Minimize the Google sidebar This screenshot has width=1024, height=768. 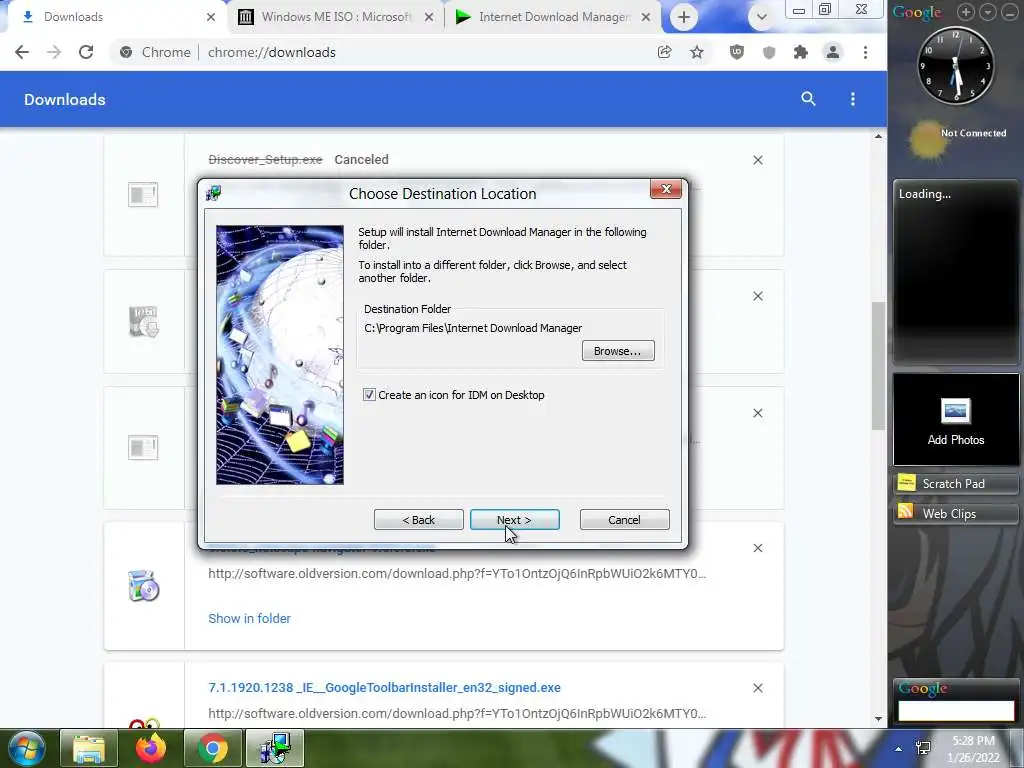(1010, 12)
